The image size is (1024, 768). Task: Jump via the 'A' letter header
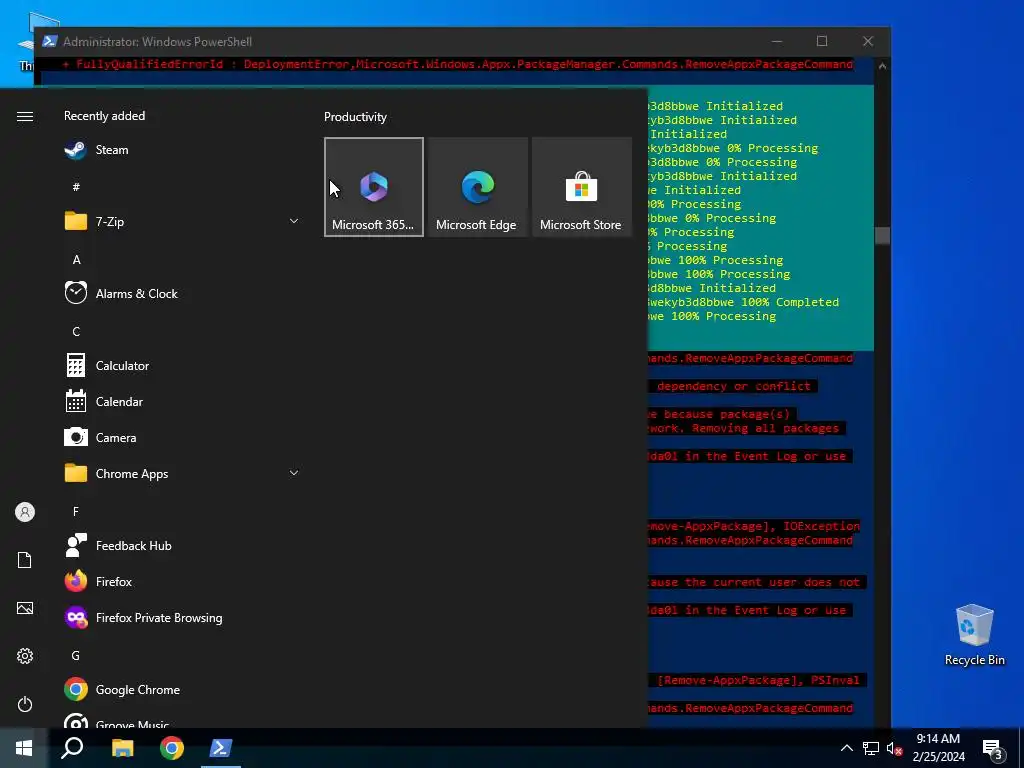tap(76, 259)
